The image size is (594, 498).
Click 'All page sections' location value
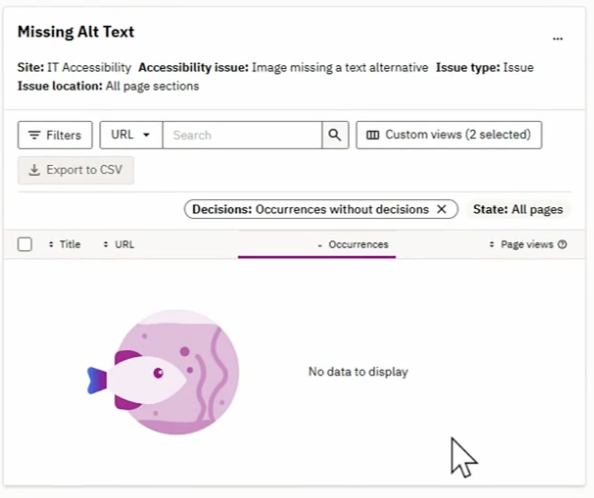coord(152,86)
